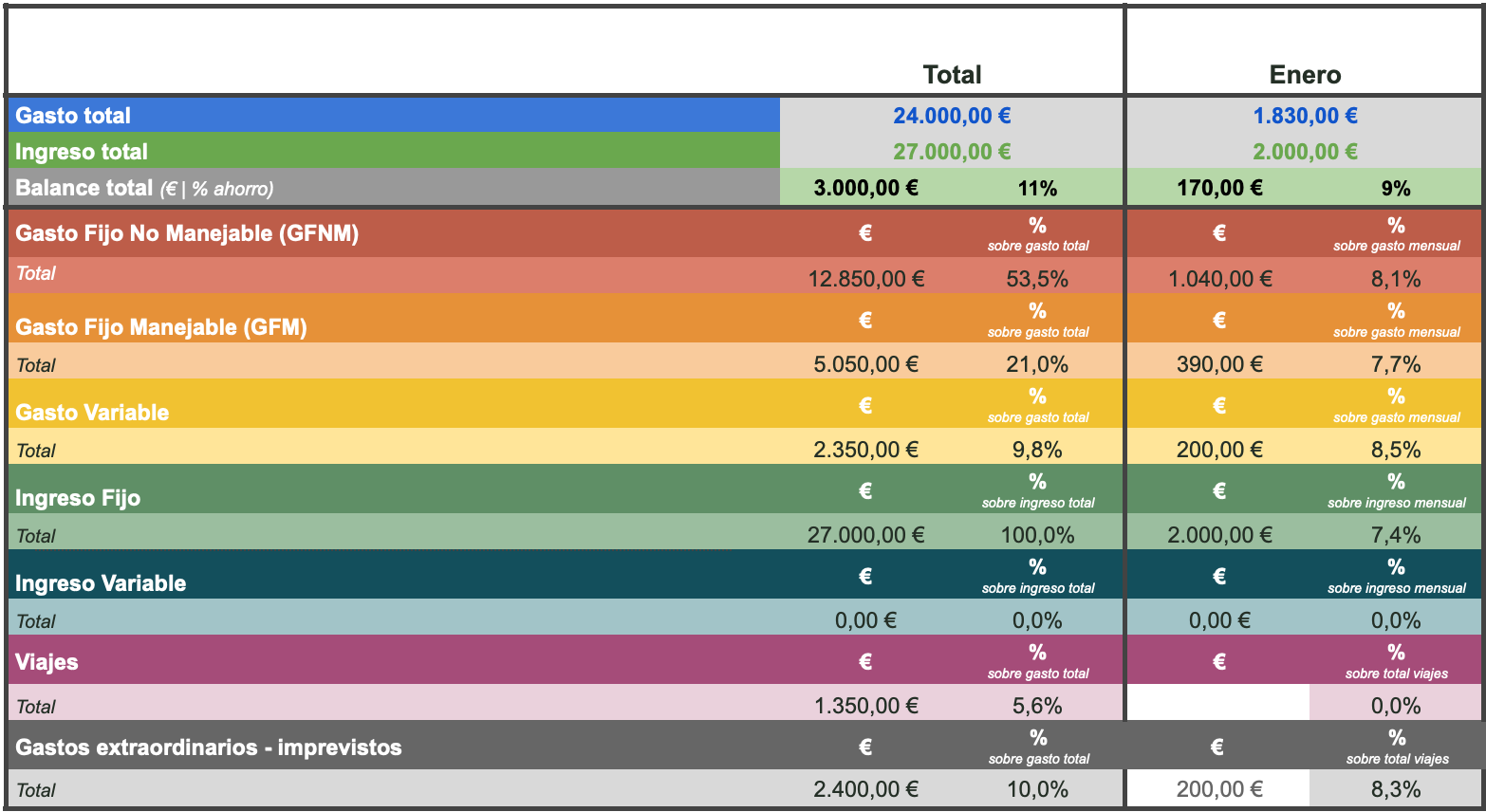The height and width of the screenshot is (812, 1486).
Task: Click the Gasto Fijo No Manejable header
Action: click(x=187, y=233)
